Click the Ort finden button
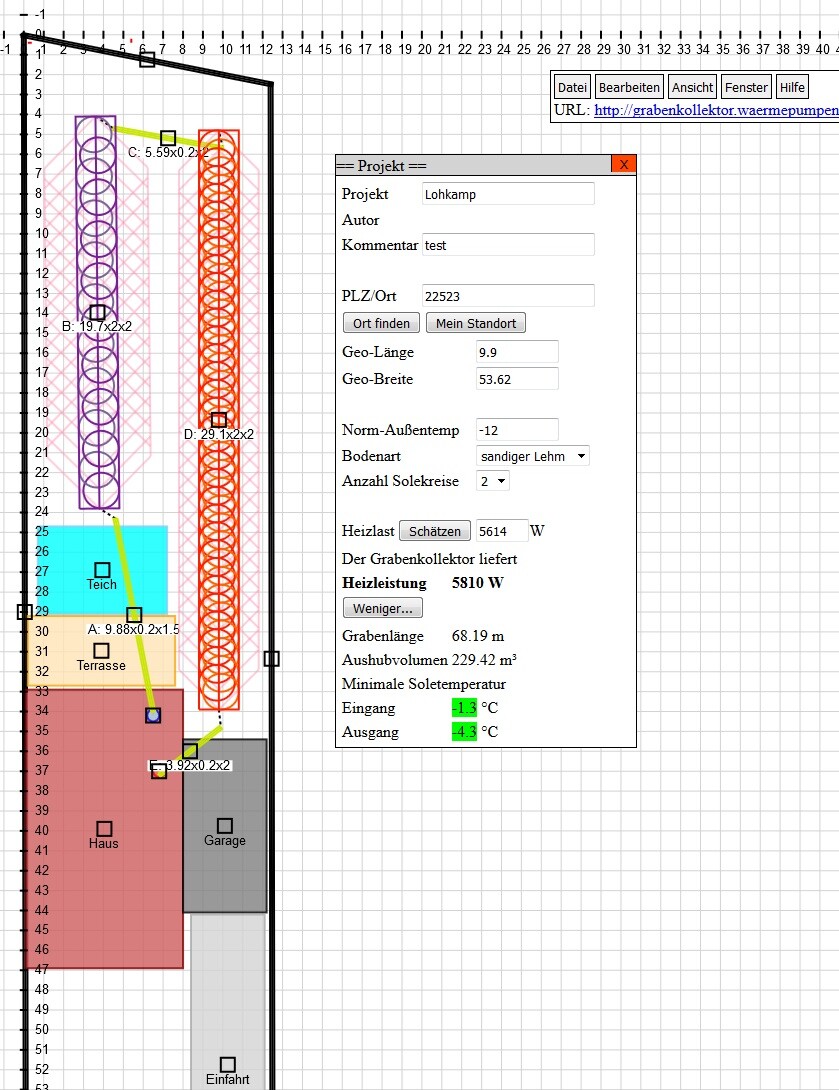 pos(381,323)
